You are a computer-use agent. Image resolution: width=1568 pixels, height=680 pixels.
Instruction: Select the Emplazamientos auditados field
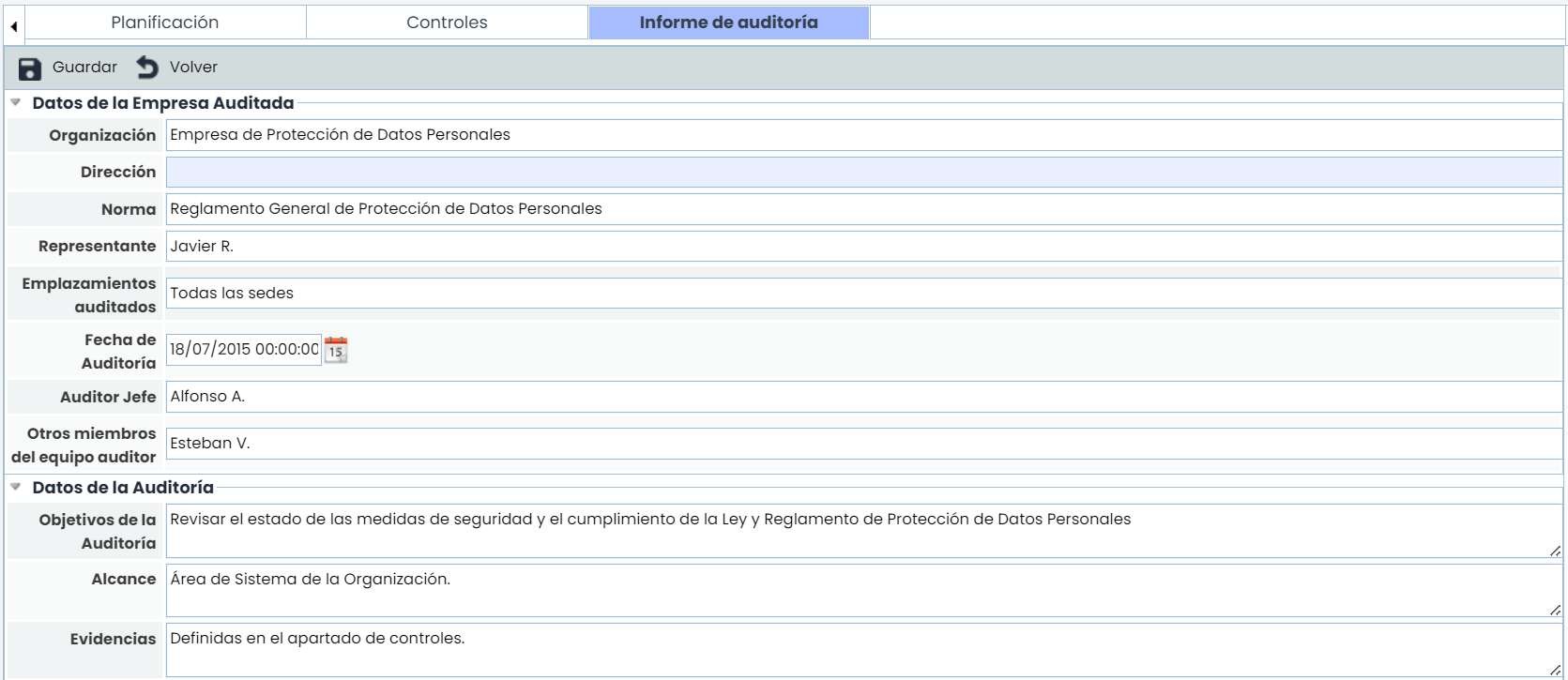[x=863, y=294]
